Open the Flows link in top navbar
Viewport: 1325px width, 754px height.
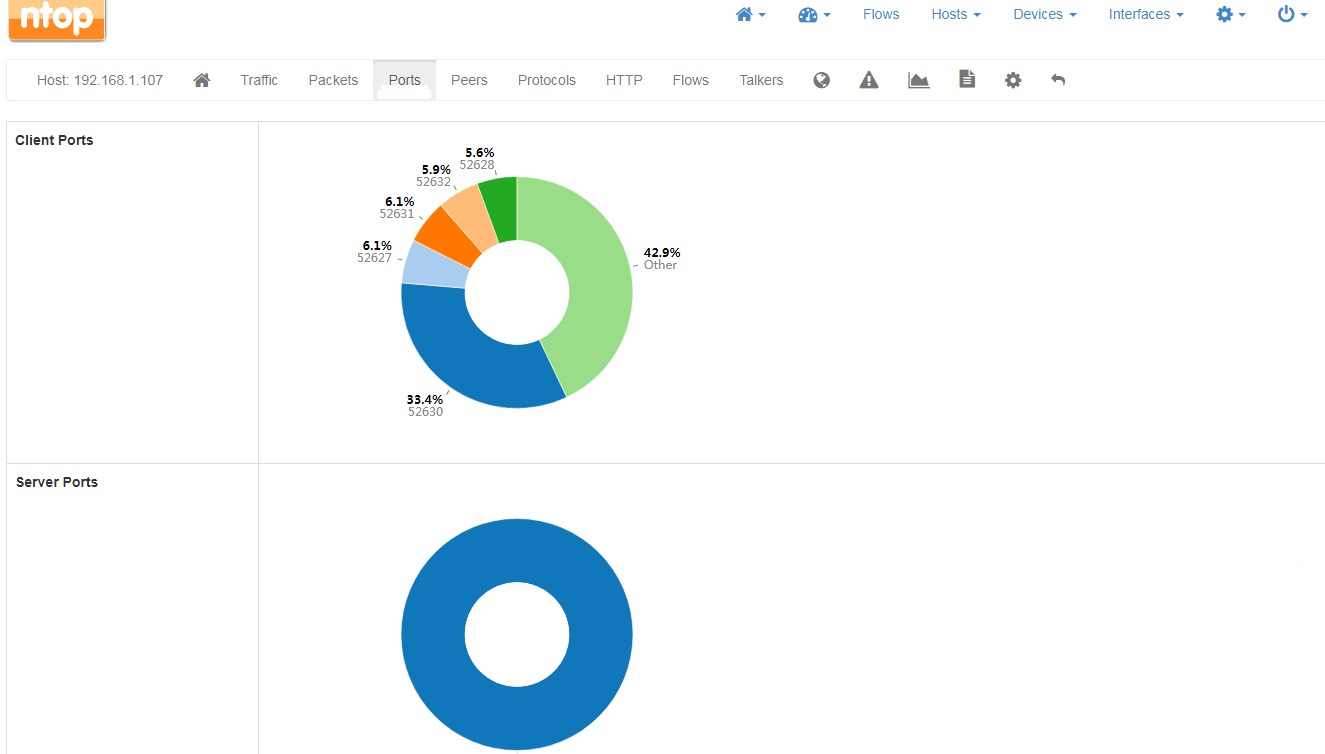tap(881, 15)
